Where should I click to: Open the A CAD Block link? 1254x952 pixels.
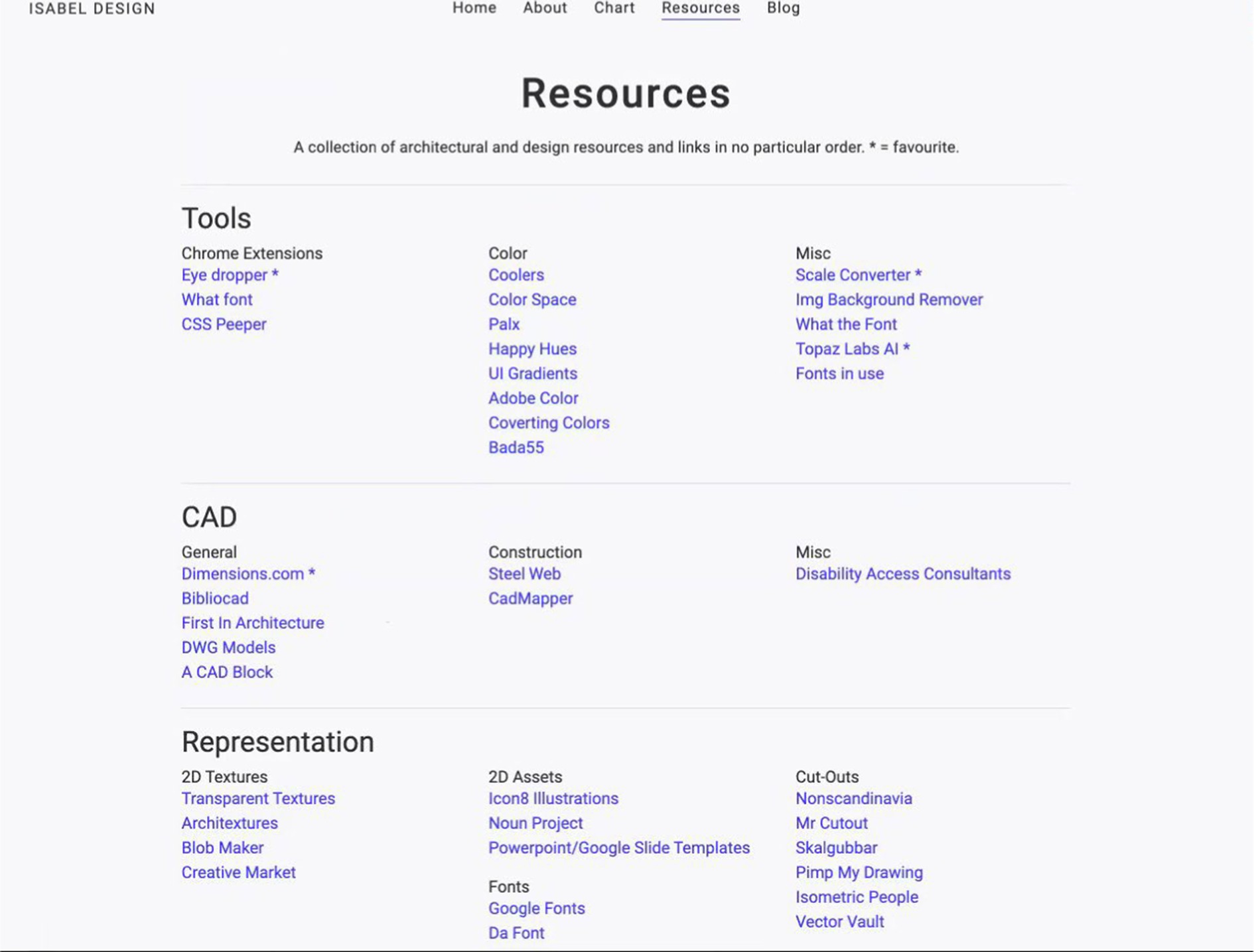226,671
